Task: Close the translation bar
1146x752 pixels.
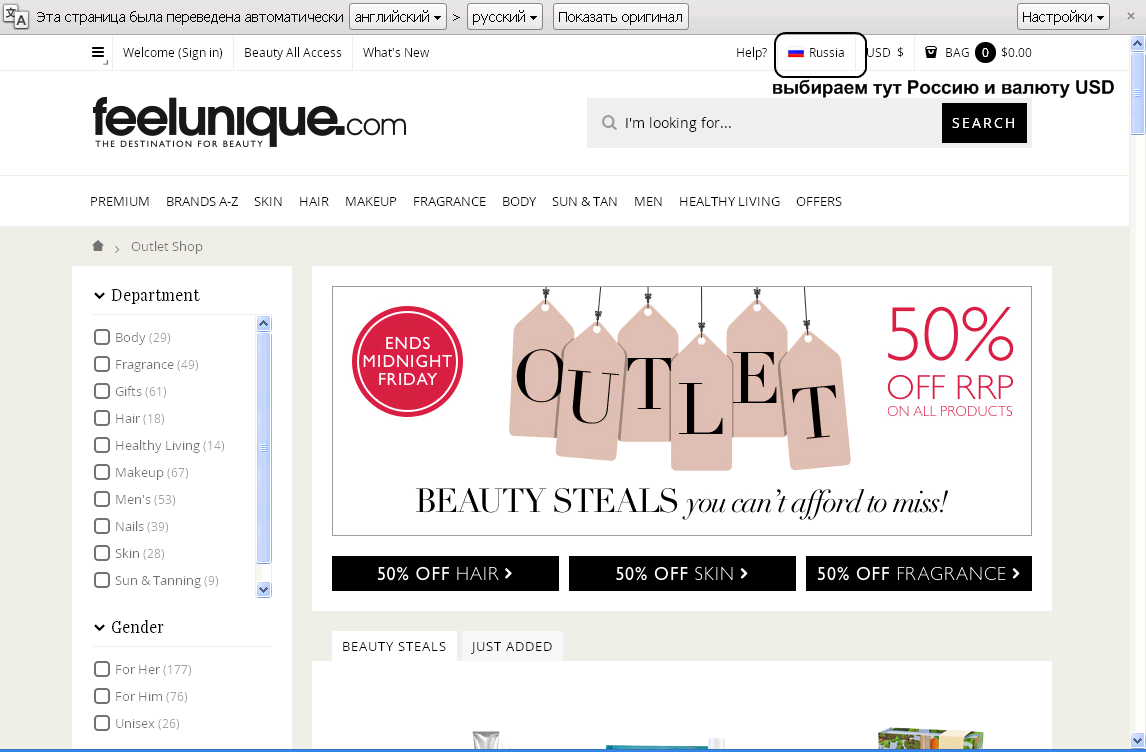Action: pyautogui.click(x=1130, y=16)
